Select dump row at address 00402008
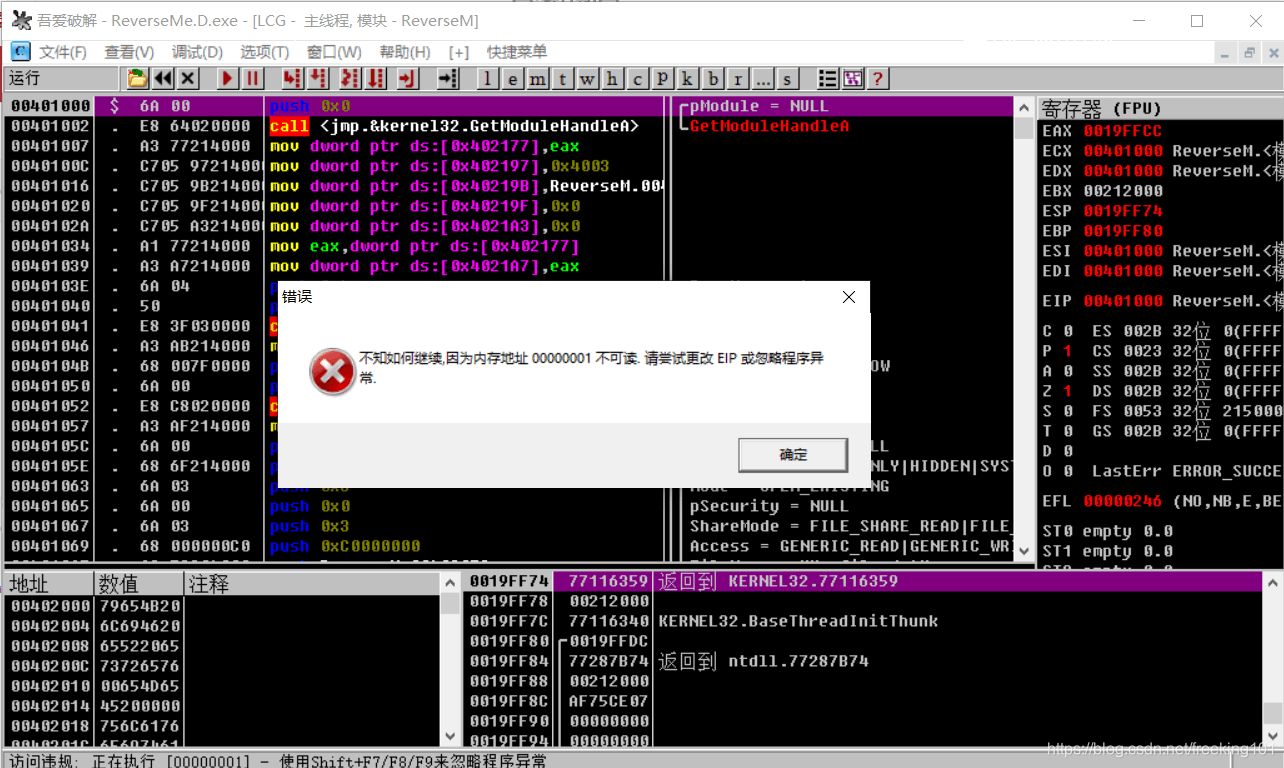The height and width of the screenshot is (768, 1284). click(x=221, y=646)
